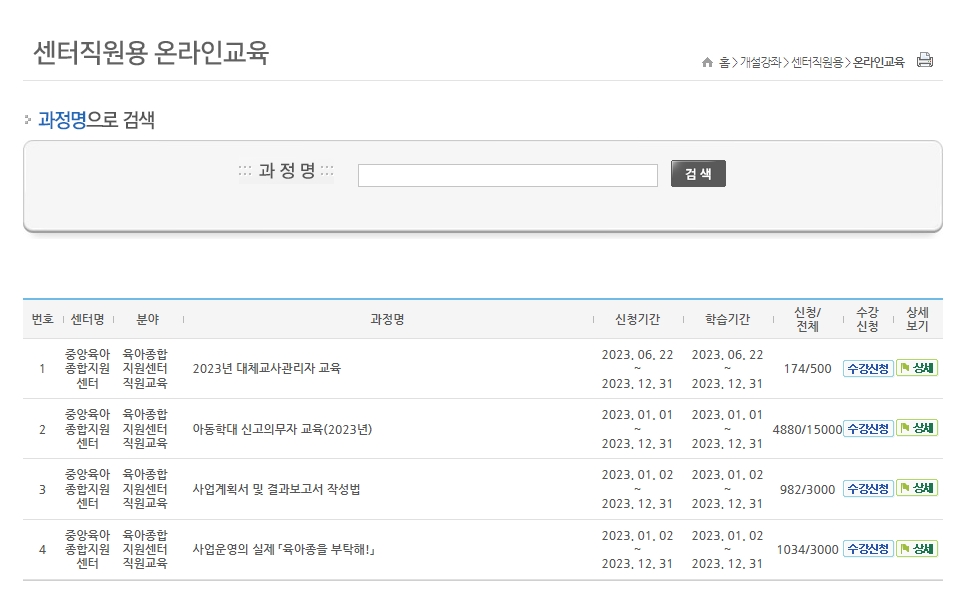Open 상세 details for 아동학대 신고의무자 교육

pos(915,428)
